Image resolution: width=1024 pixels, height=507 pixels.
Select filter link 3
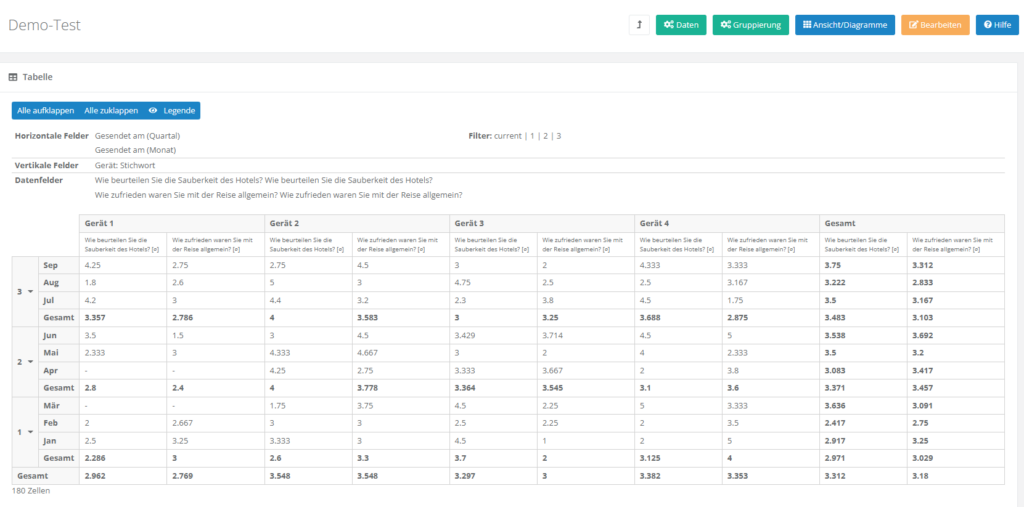pos(558,135)
